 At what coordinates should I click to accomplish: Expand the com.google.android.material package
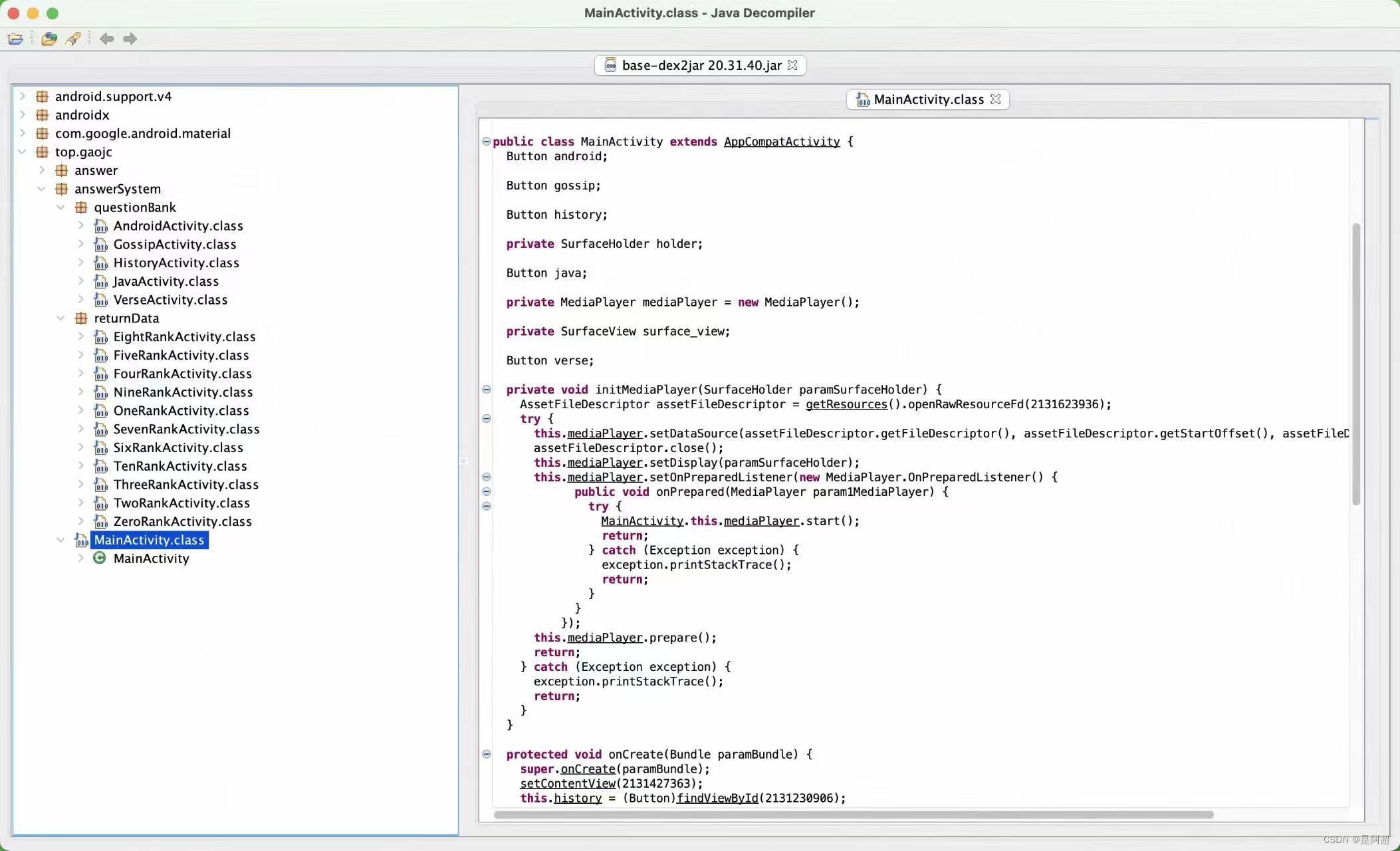coord(23,133)
